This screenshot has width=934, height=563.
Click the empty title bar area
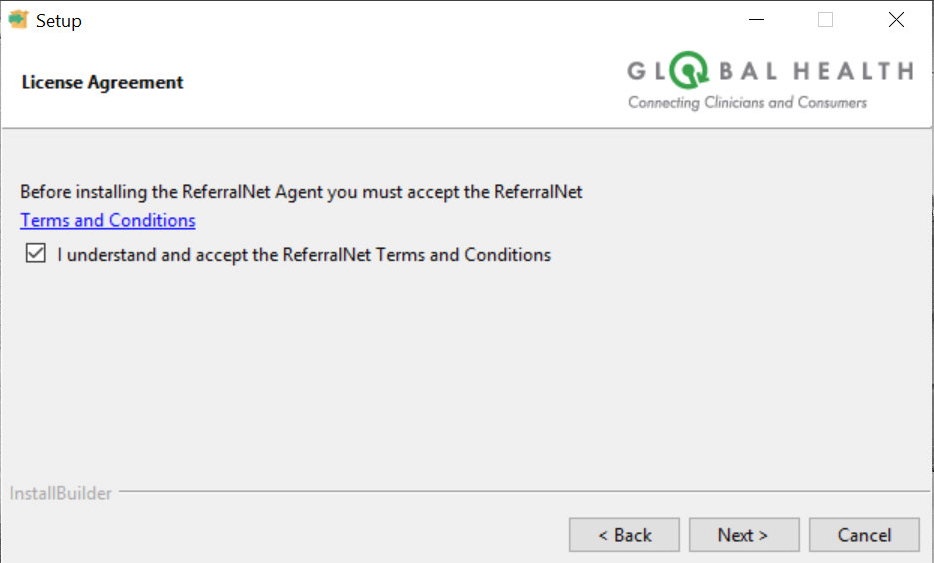[400, 20]
